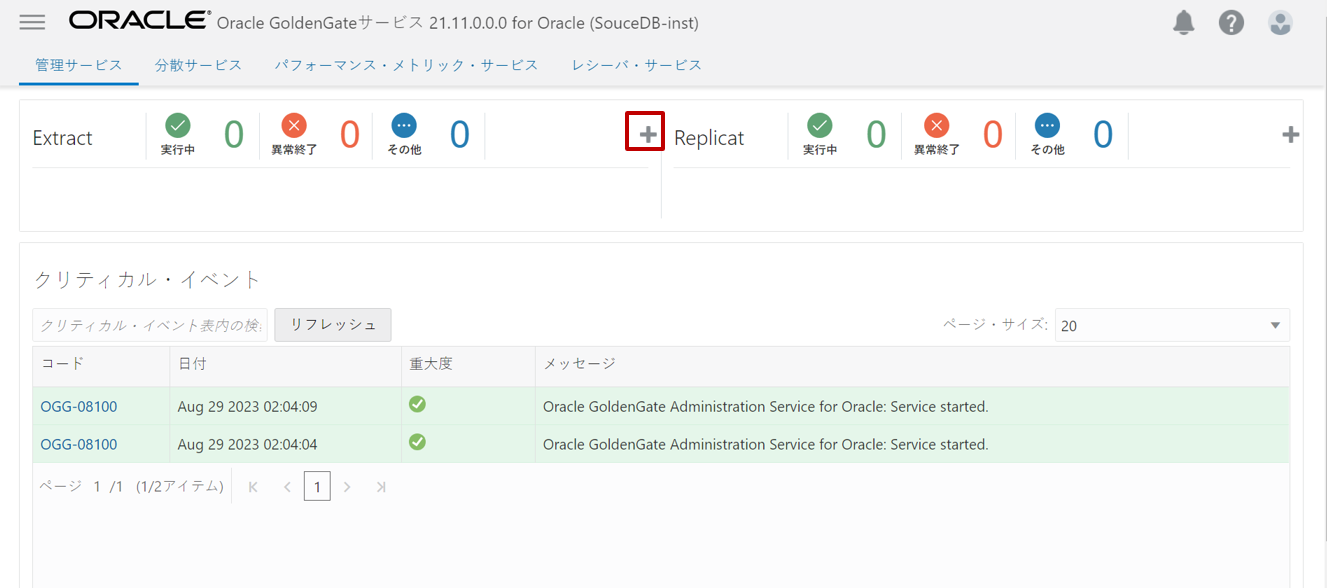Go to previous page of events
Viewport: 1327px width, 588px height.
(x=287, y=487)
